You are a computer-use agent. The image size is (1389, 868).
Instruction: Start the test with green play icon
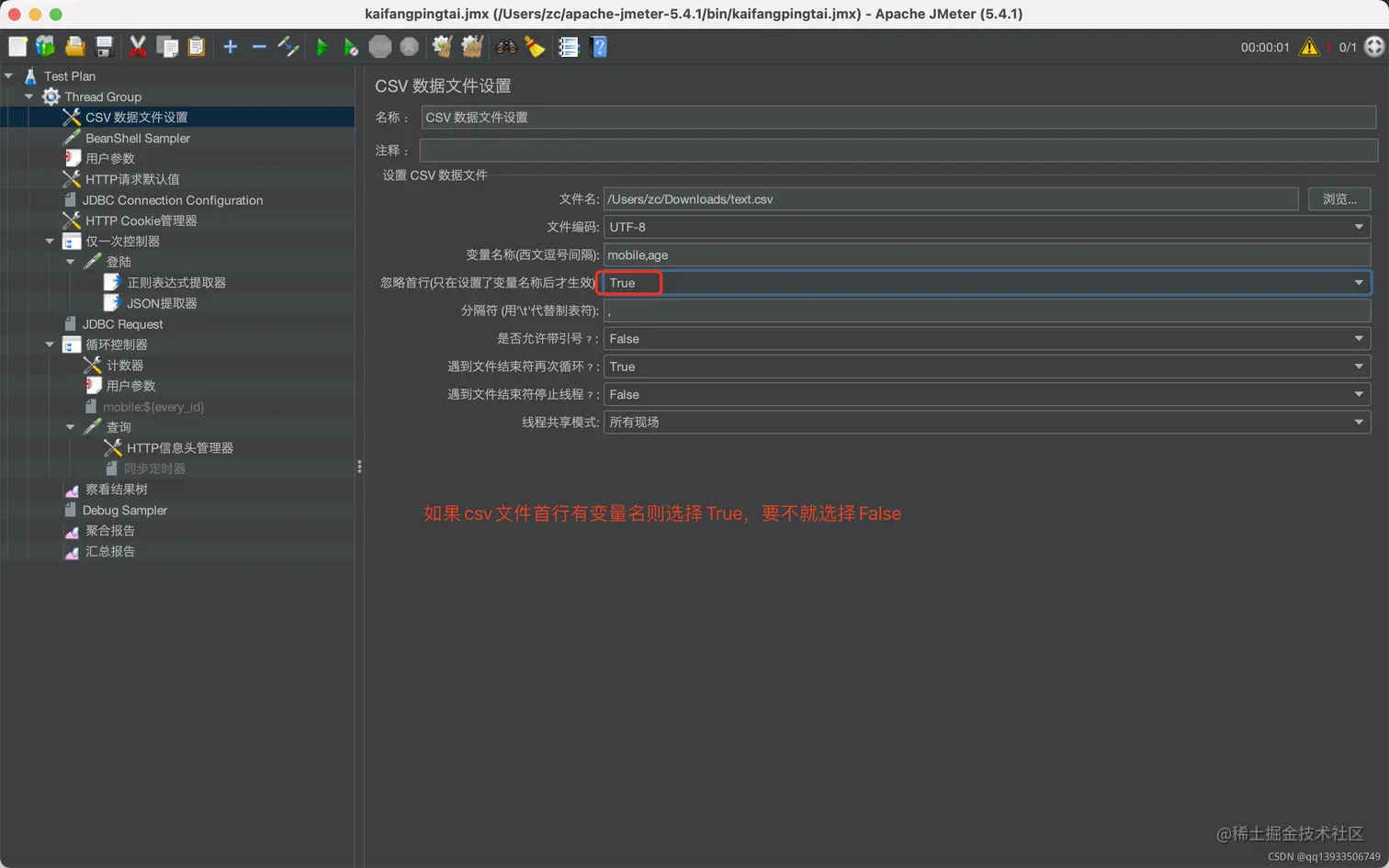pyautogui.click(x=322, y=46)
